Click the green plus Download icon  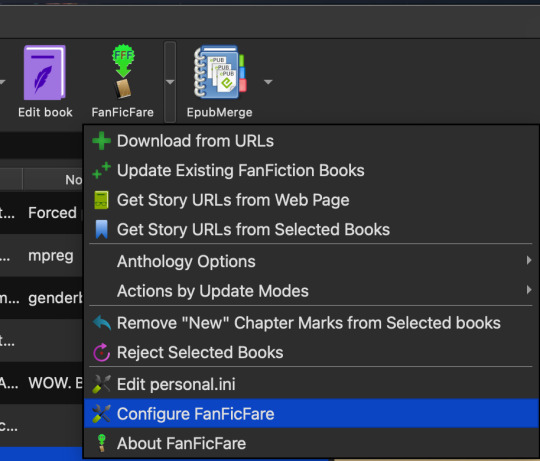tap(102, 141)
